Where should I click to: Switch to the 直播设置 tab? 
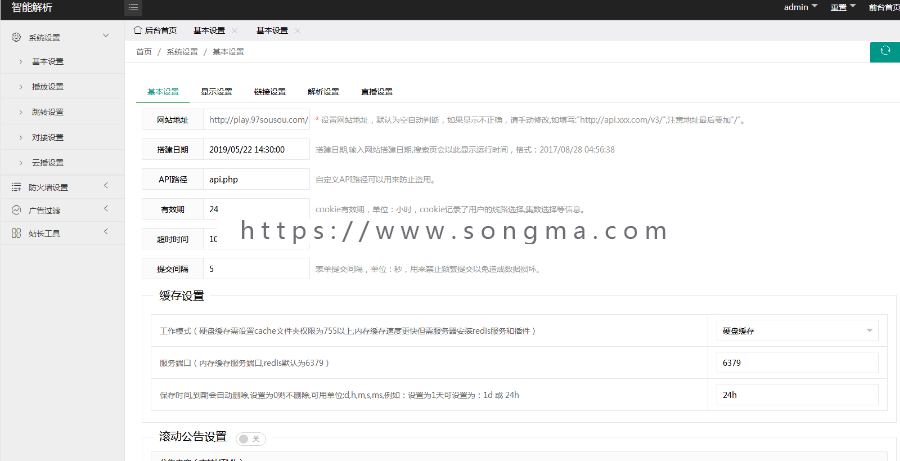pyautogui.click(x=377, y=92)
